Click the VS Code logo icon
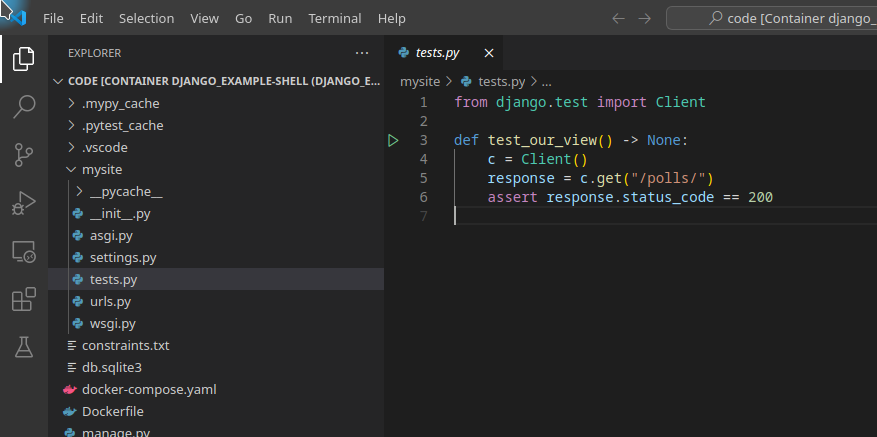 [x=18, y=18]
